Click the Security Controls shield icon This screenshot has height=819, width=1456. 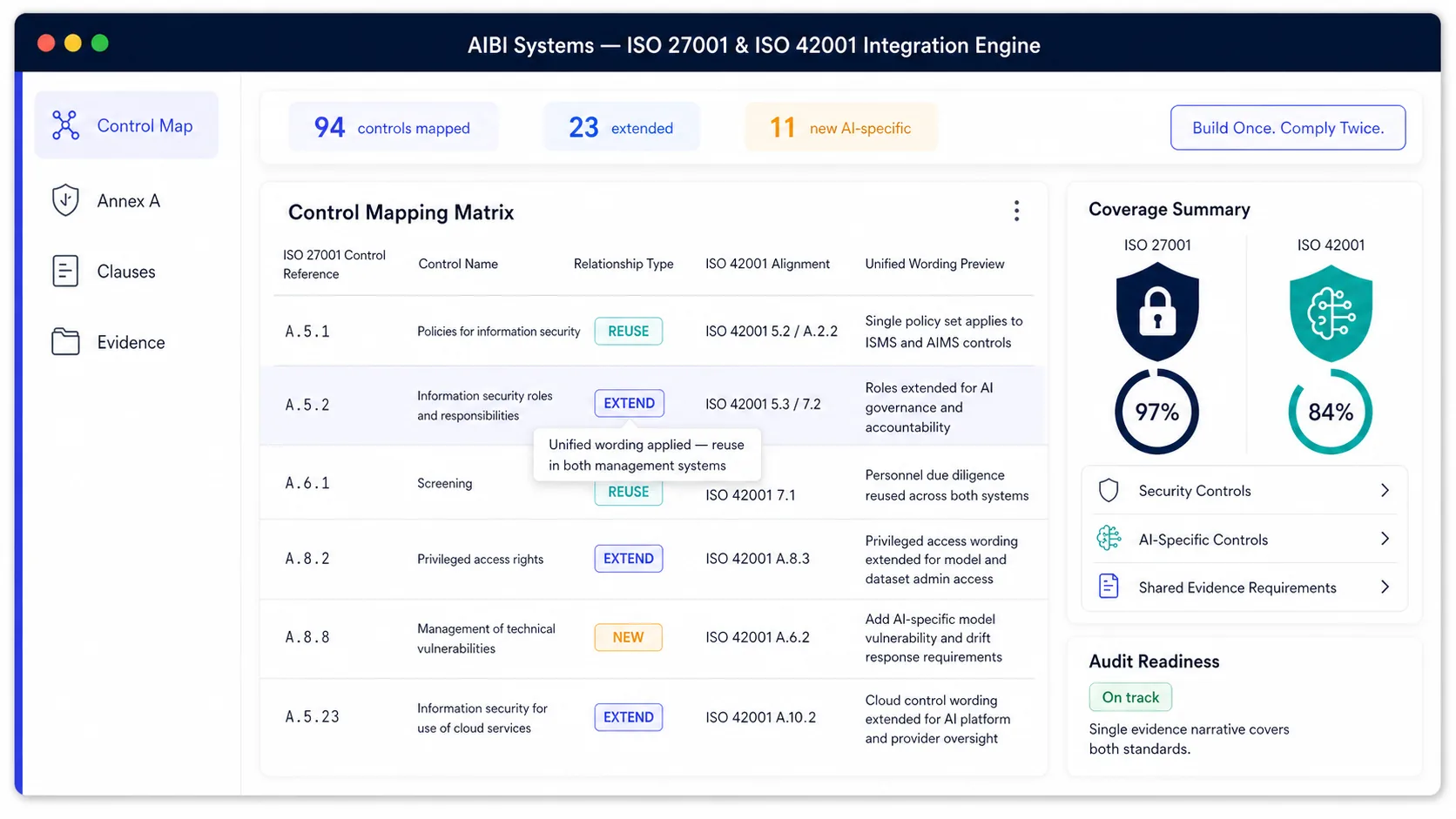[x=1109, y=491]
